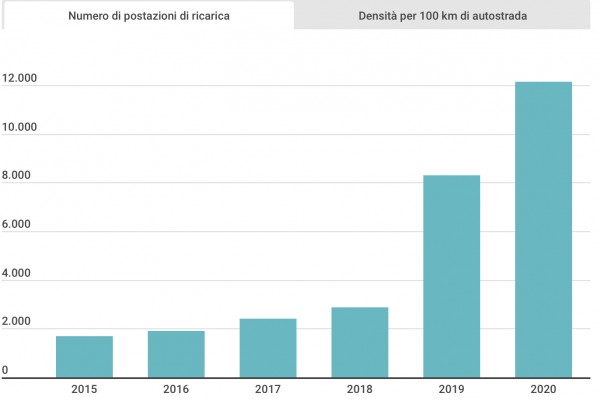Click the 2016 bar in the chart
Image resolution: width=600 pixels, height=400 pixels.
pos(176,354)
